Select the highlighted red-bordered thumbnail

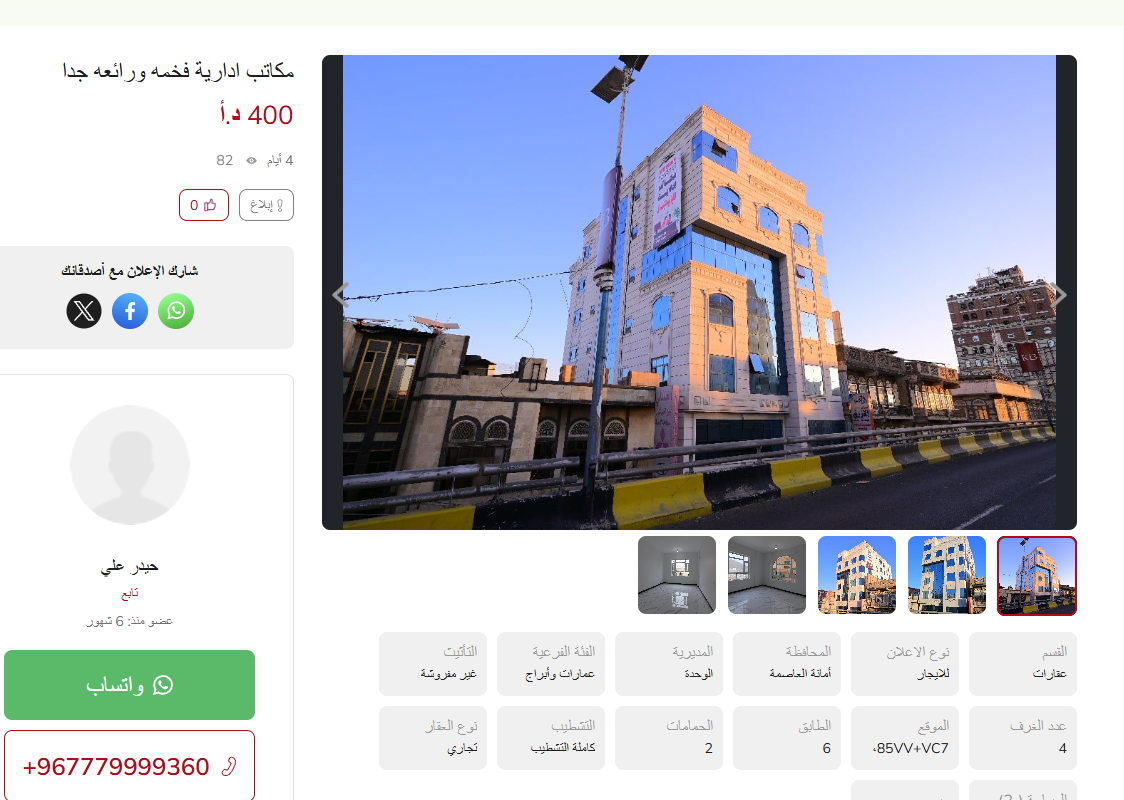click(x=1037, y=575)
